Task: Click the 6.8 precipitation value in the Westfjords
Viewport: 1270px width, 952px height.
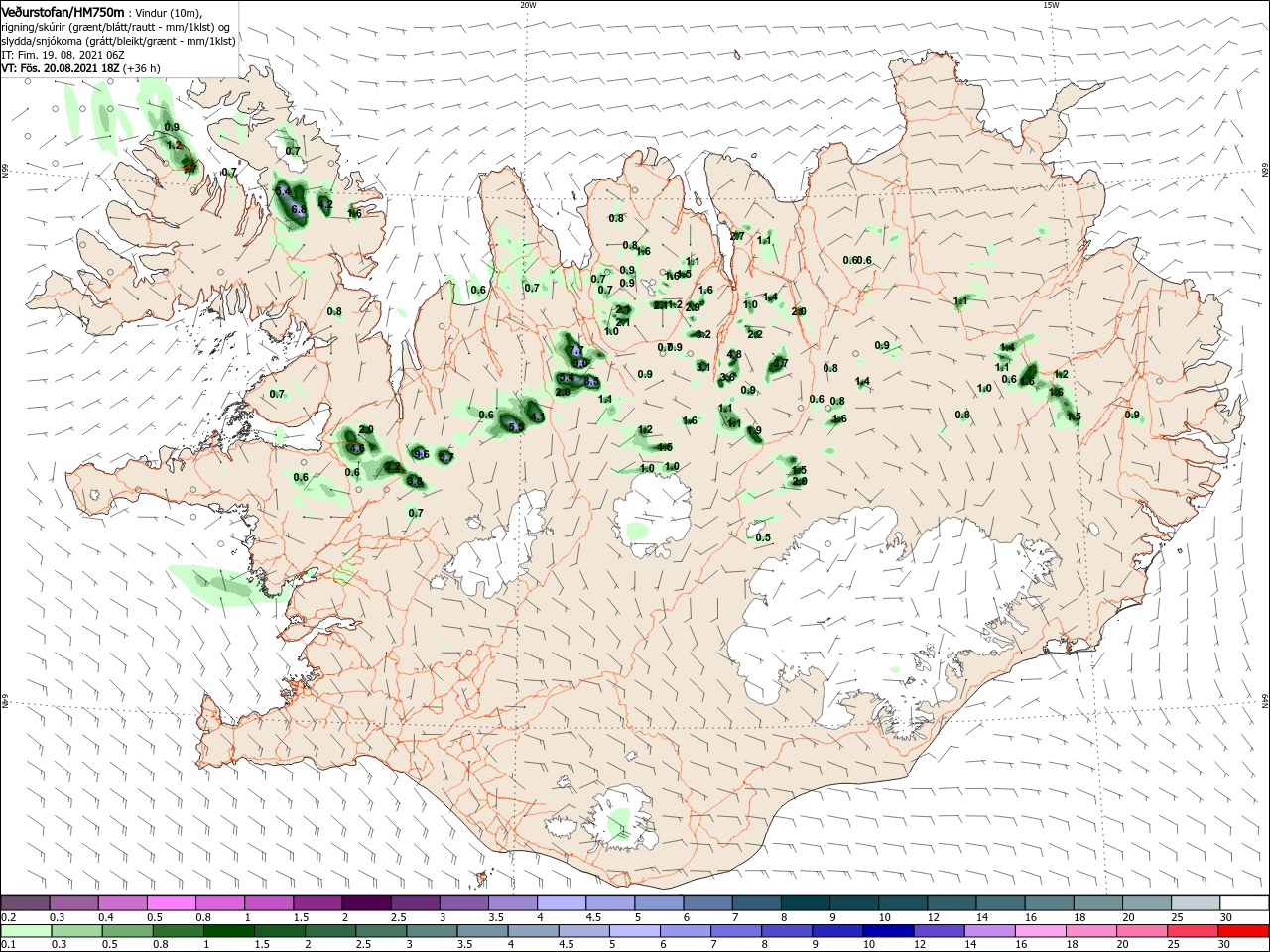Action: 298,210
